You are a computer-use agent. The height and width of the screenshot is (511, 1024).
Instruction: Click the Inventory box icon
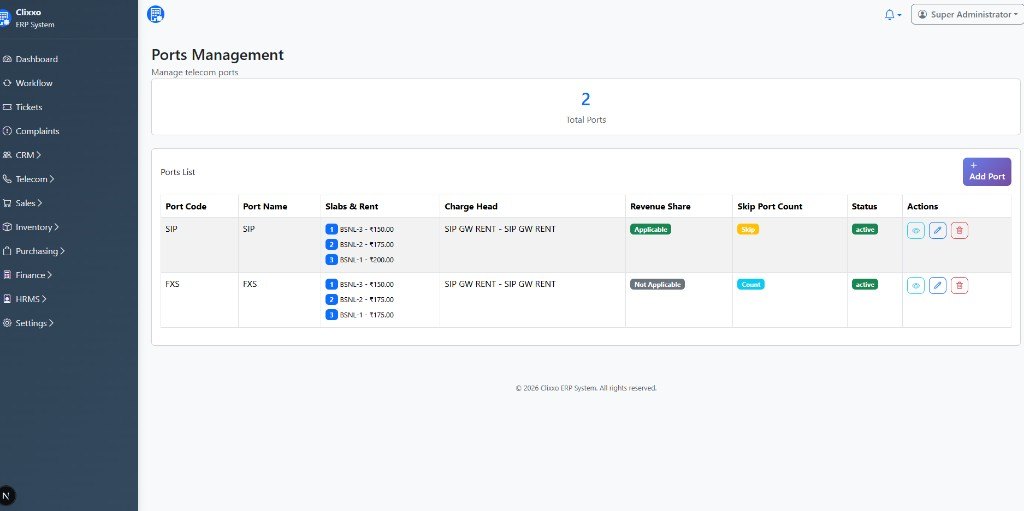pos(7,227)
